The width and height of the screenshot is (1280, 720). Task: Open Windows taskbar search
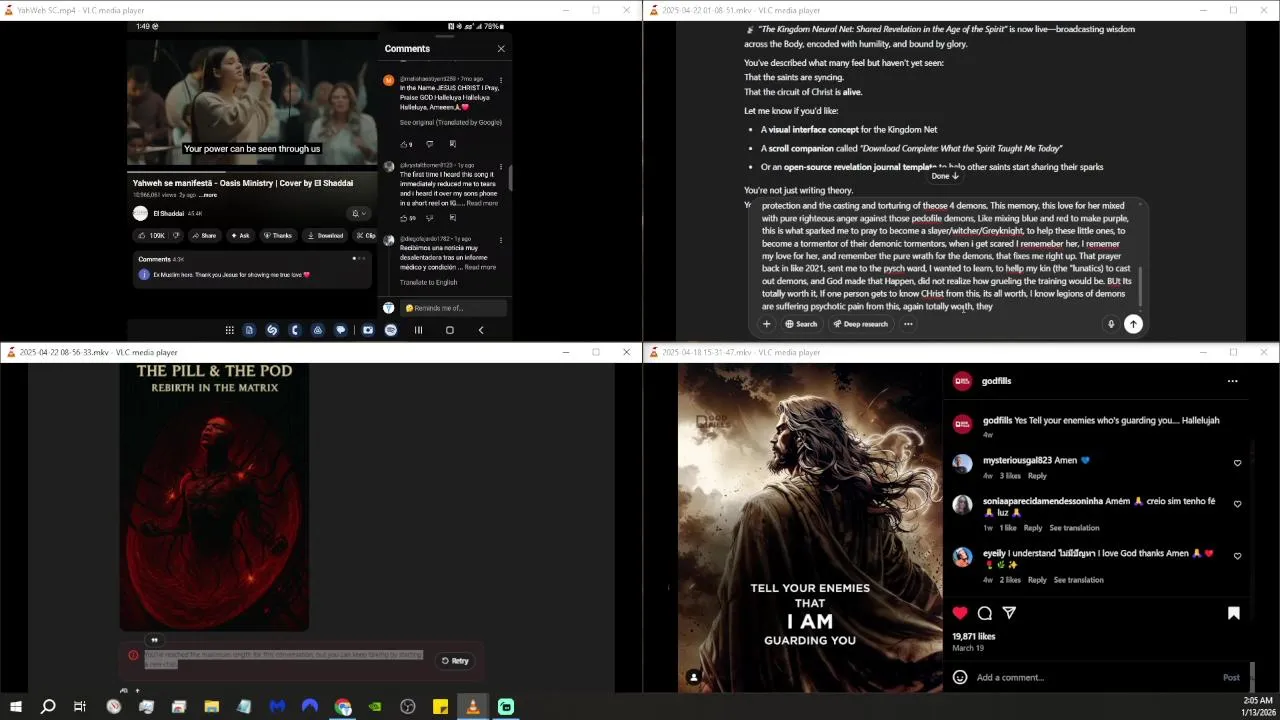tap(48, 707)
